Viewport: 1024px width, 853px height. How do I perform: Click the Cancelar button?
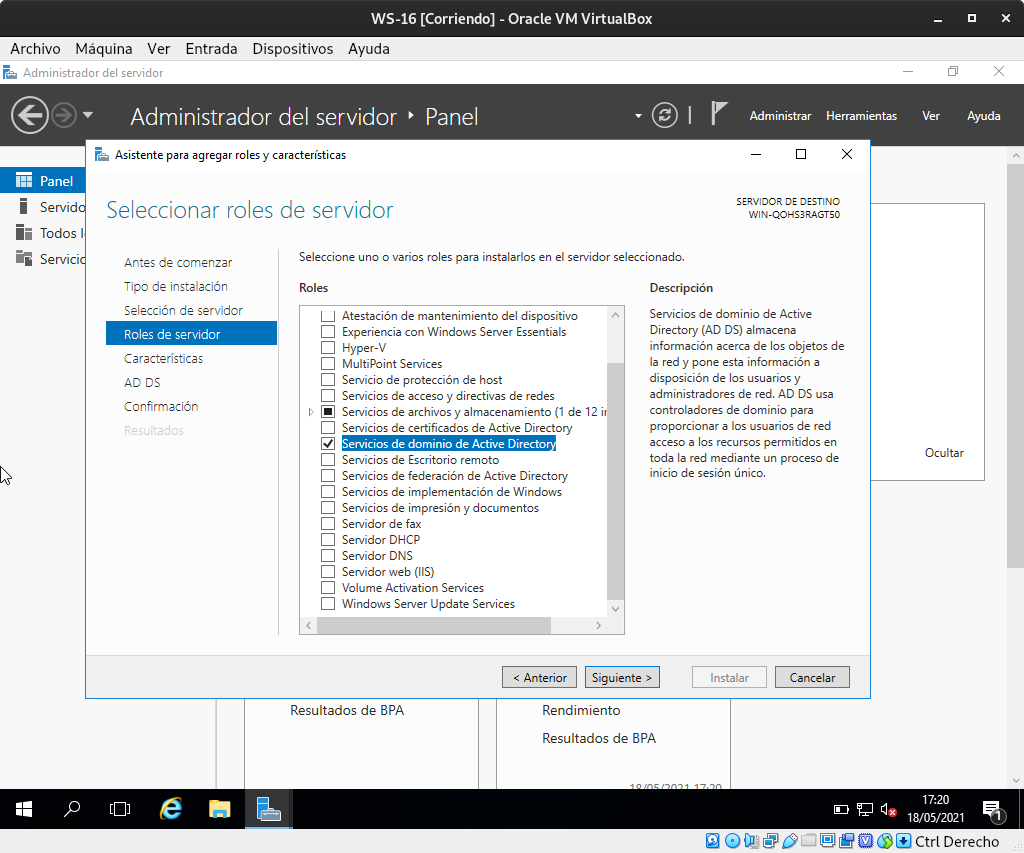coord(812,677)
